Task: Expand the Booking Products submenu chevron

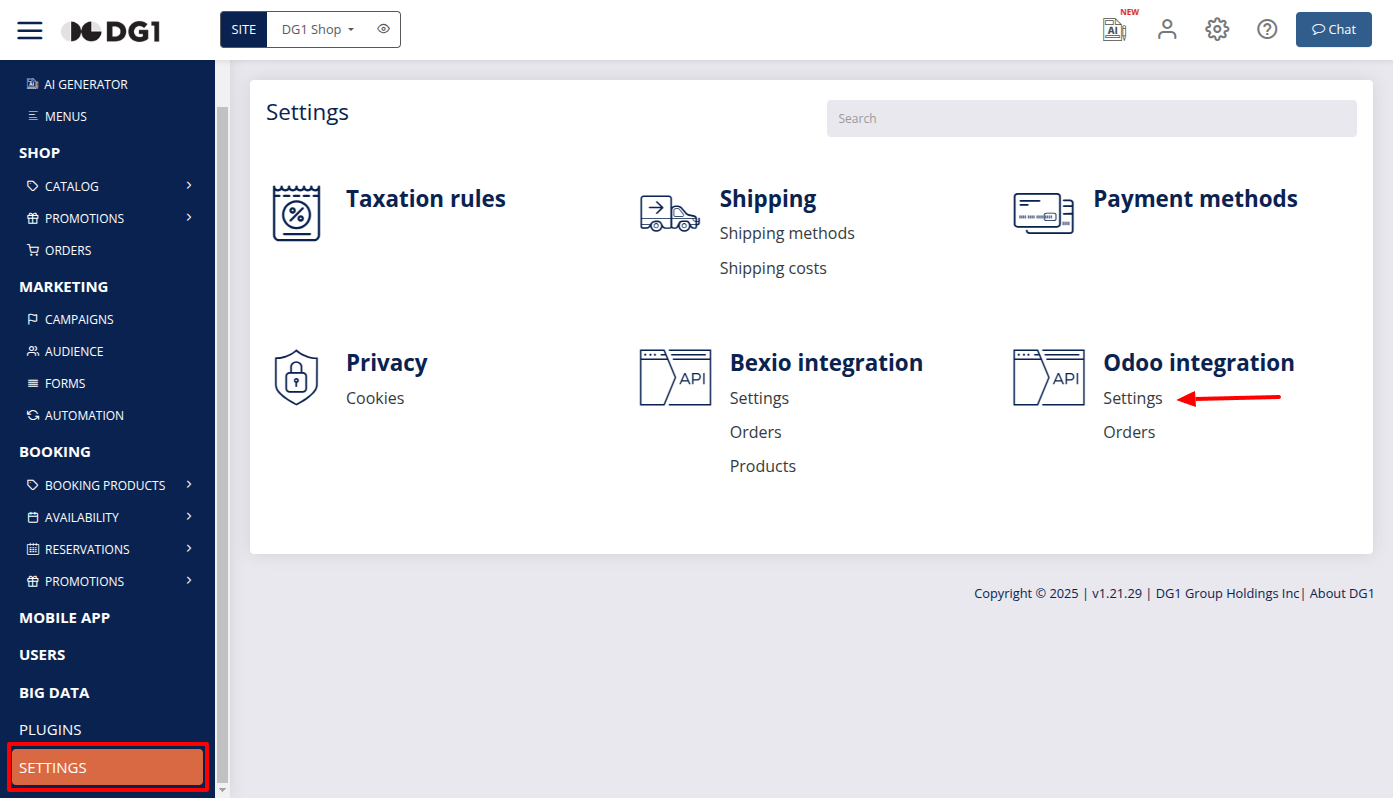Action: 189,484
